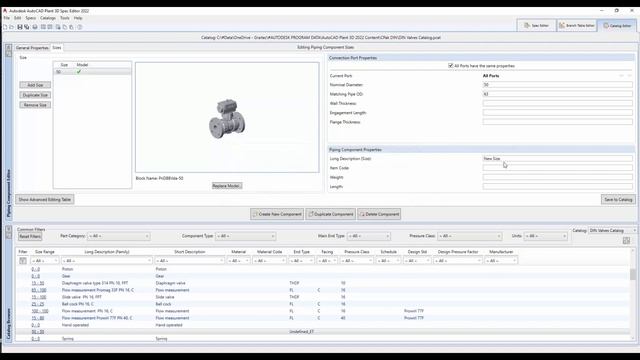640x360 pixels.
Task: Open the Edit menu
Action: coord(18,18)
